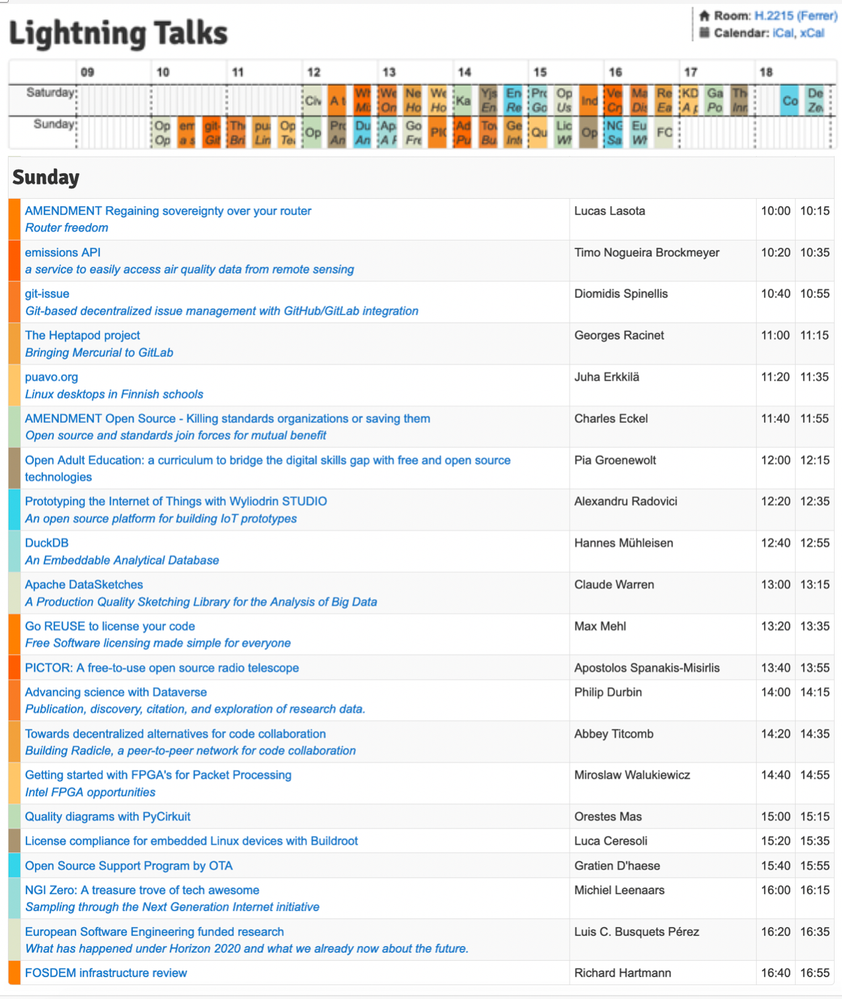The image size is (842, 999).
Task: Click speaker name 'Diomidis Spinellis'
Action: [621, 294]
